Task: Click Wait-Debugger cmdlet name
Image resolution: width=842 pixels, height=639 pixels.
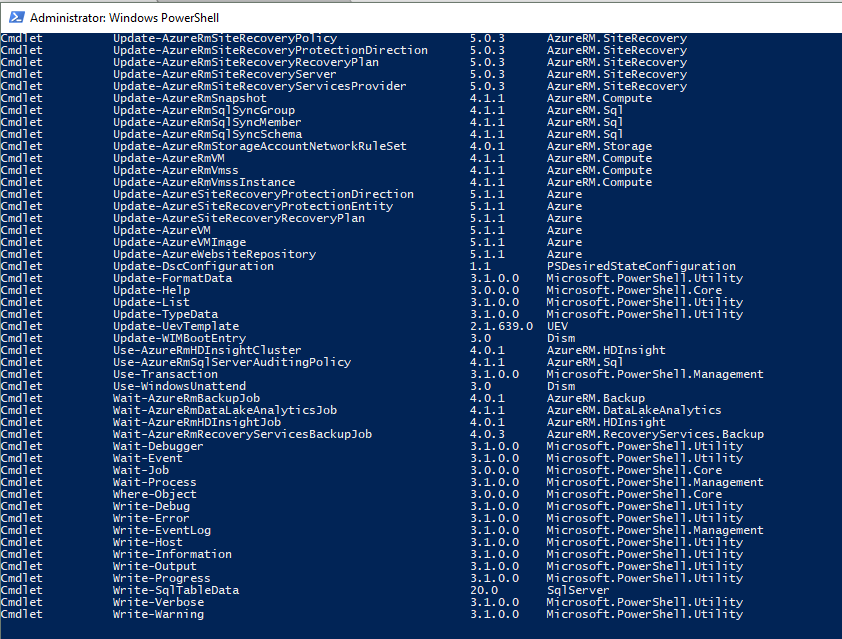Action: pos(158,446)
